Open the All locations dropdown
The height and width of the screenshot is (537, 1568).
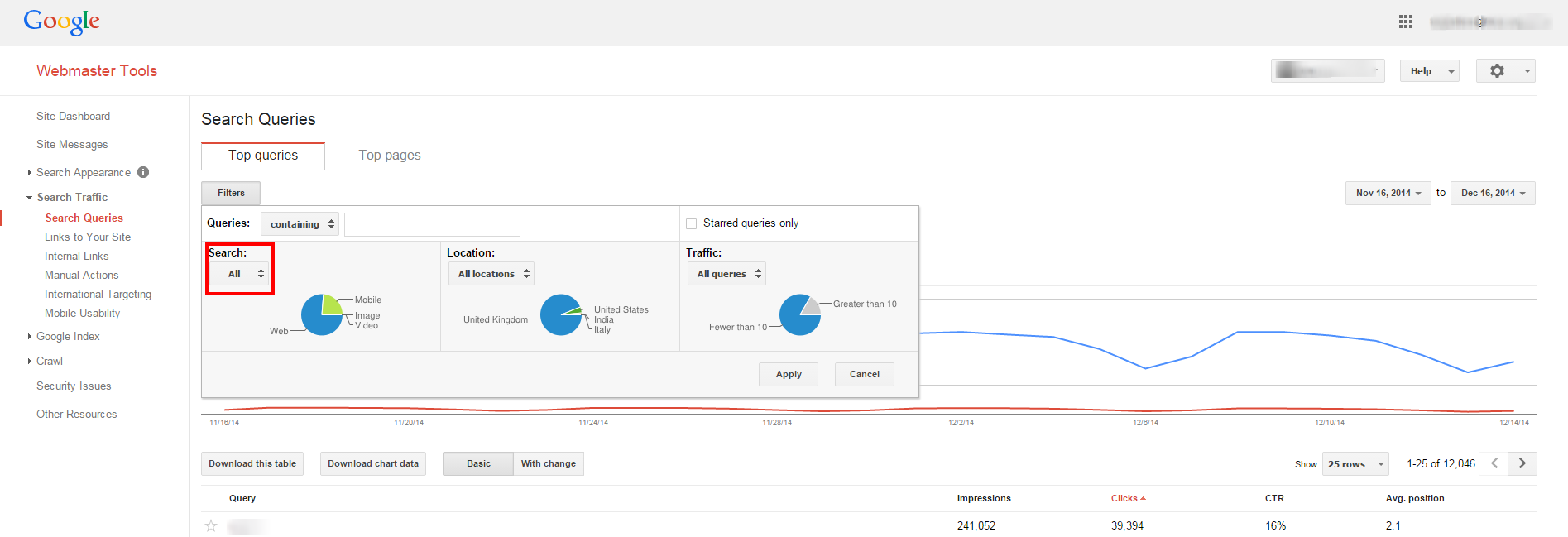[491, 274]
